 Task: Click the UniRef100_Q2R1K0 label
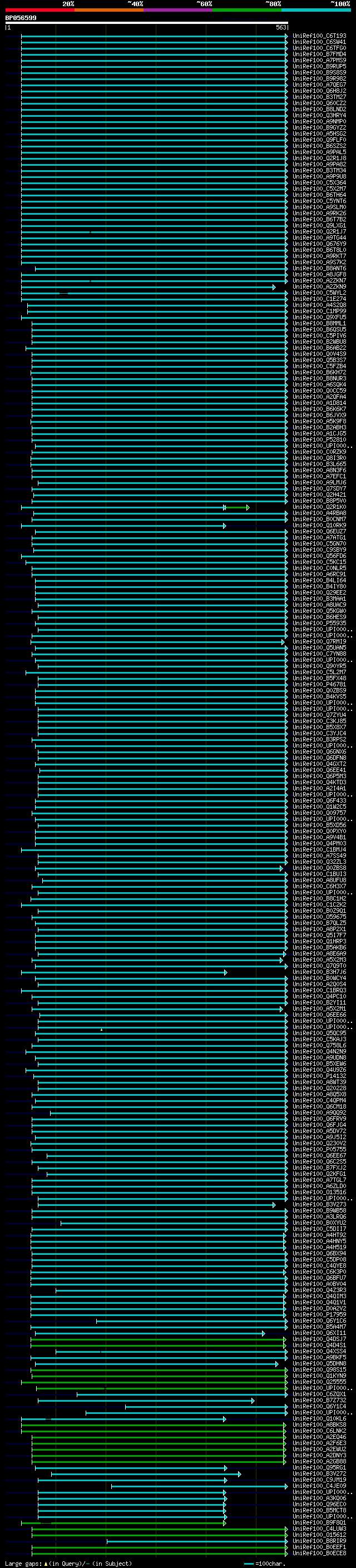(319, 507)
